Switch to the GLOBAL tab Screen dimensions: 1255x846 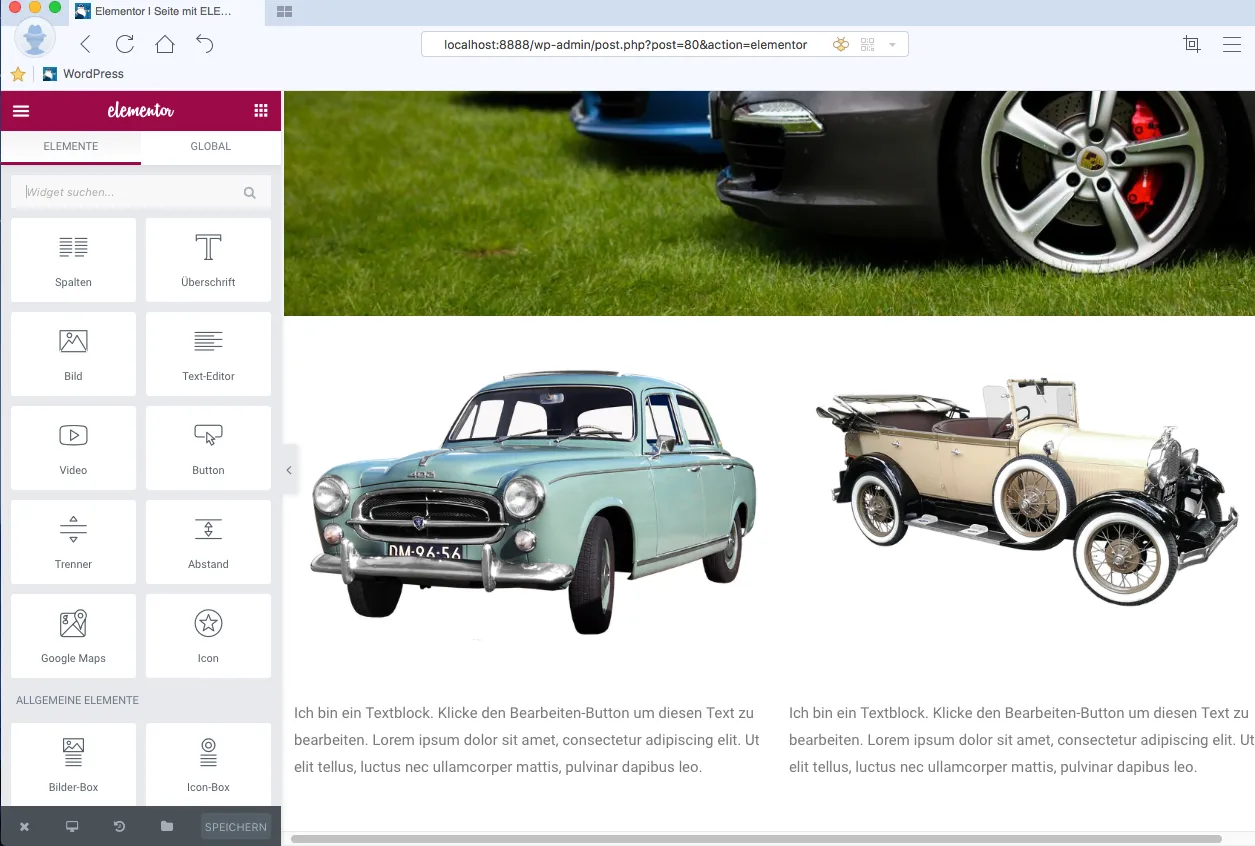tap(211, 147)
